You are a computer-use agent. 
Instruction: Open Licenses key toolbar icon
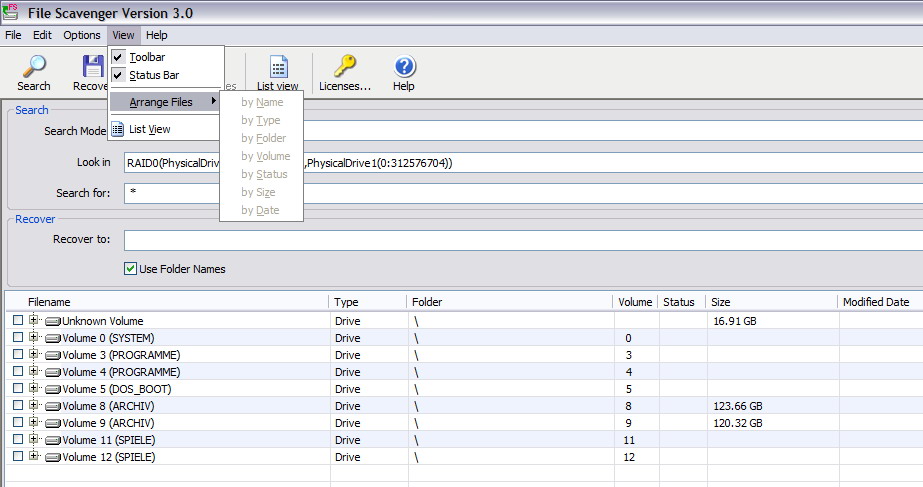point(345,66)
